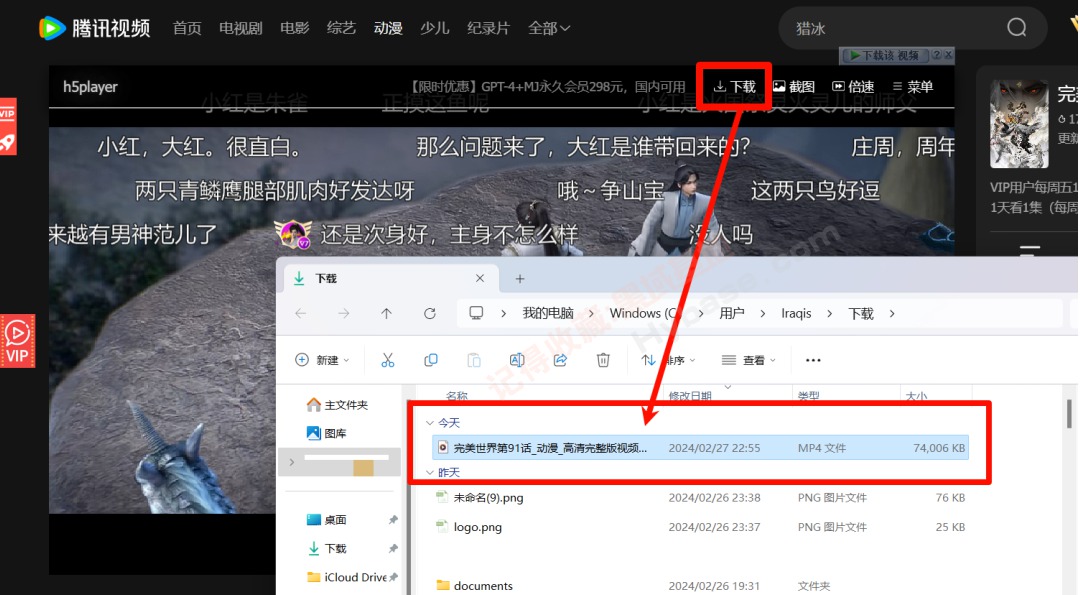
Task: Open the 电影 movies tab
Action: coord(294,28)
